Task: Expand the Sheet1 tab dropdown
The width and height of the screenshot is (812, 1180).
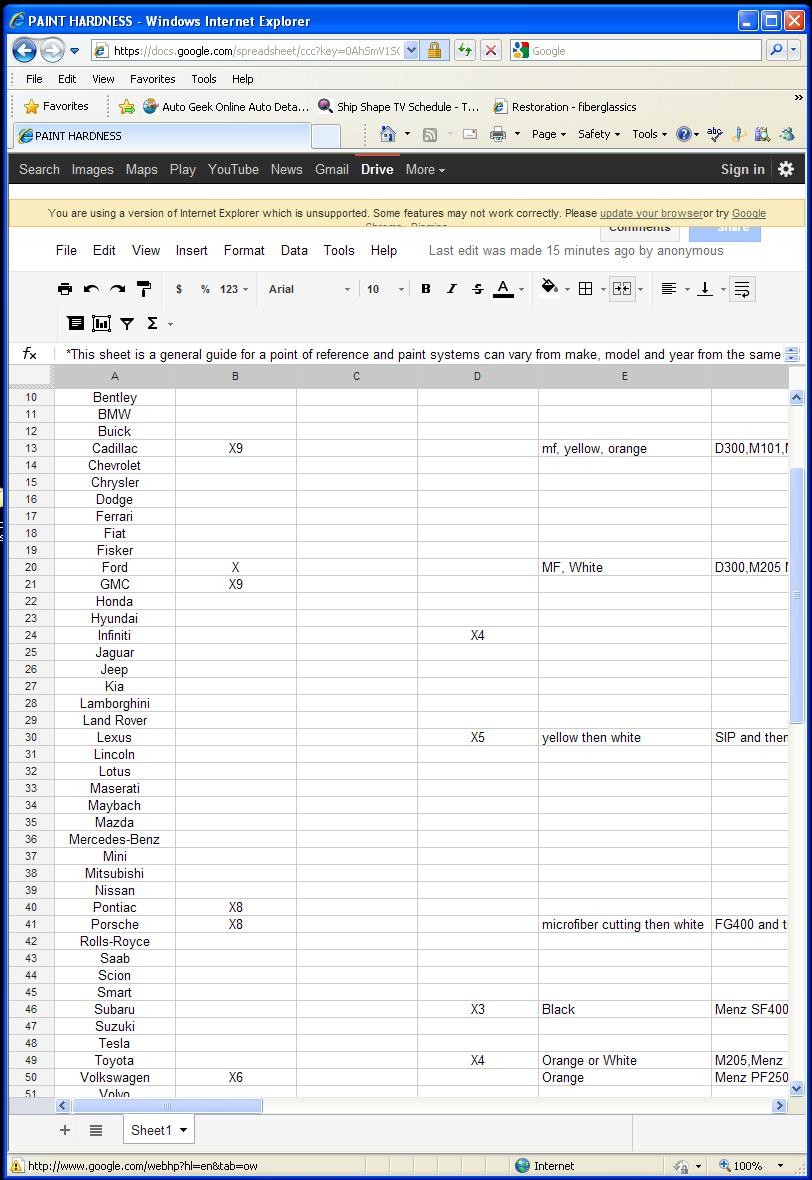Action: [x=183, y=1130]
